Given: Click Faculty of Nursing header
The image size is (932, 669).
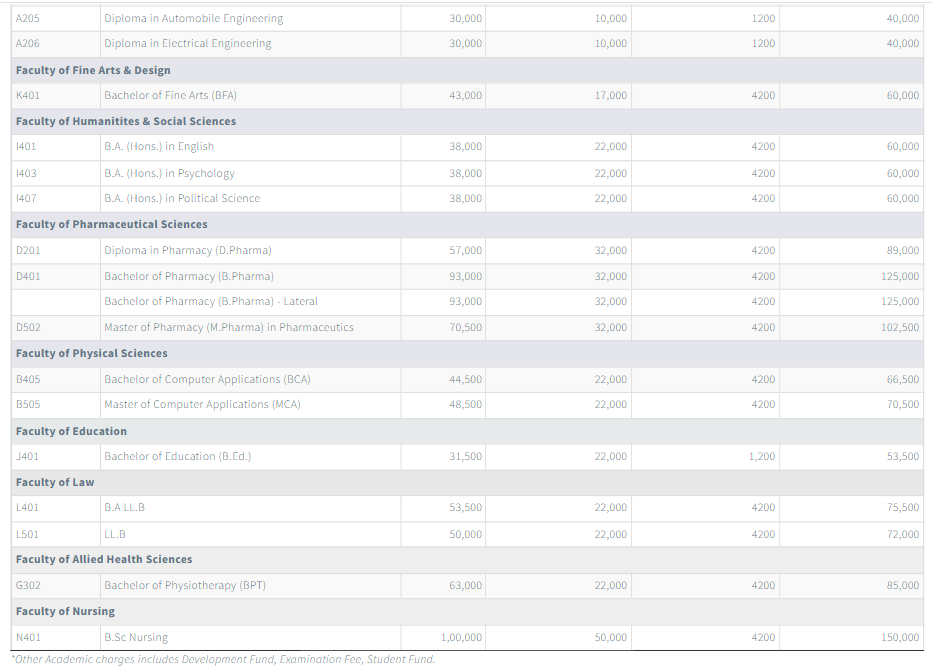Looking at the screenshot, I should [65, 611].
